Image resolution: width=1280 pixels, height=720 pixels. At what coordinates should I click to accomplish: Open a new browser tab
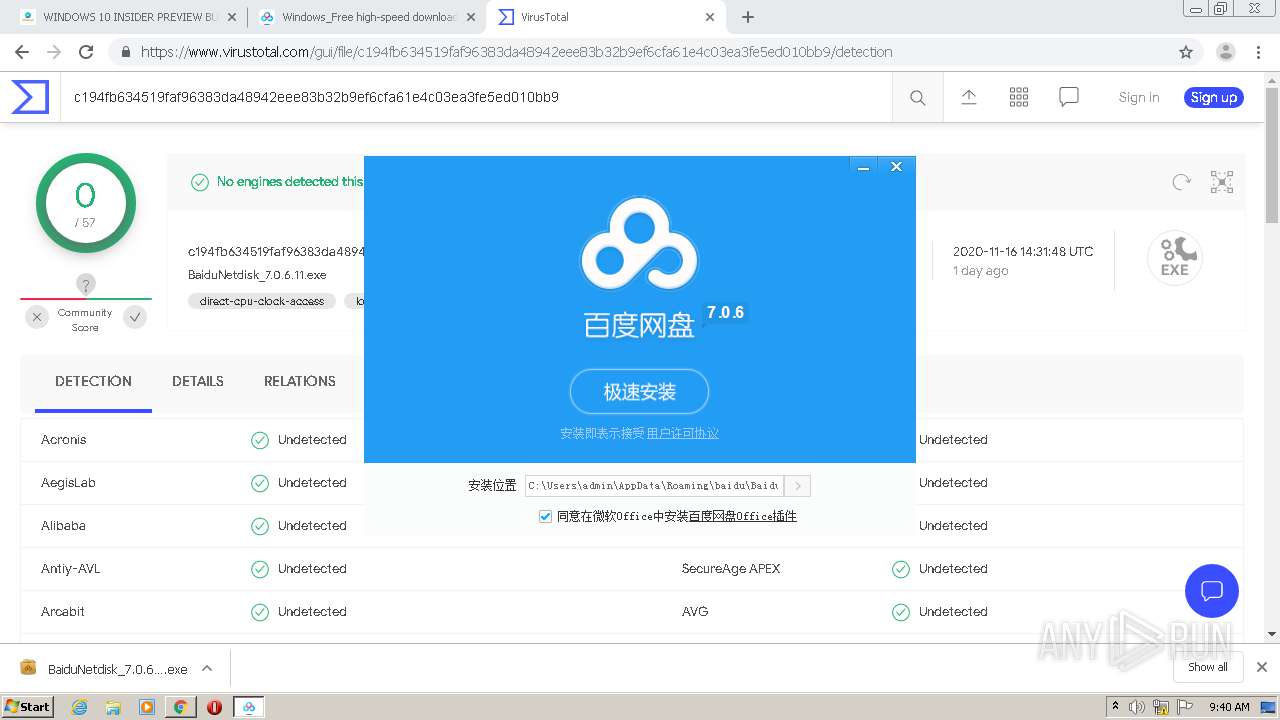[x=748, y=17]
